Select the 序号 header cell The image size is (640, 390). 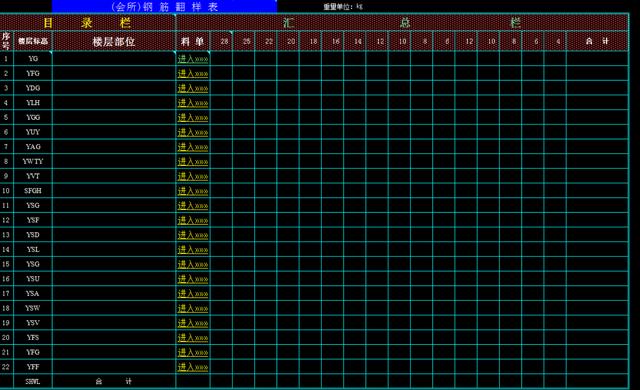6,41
